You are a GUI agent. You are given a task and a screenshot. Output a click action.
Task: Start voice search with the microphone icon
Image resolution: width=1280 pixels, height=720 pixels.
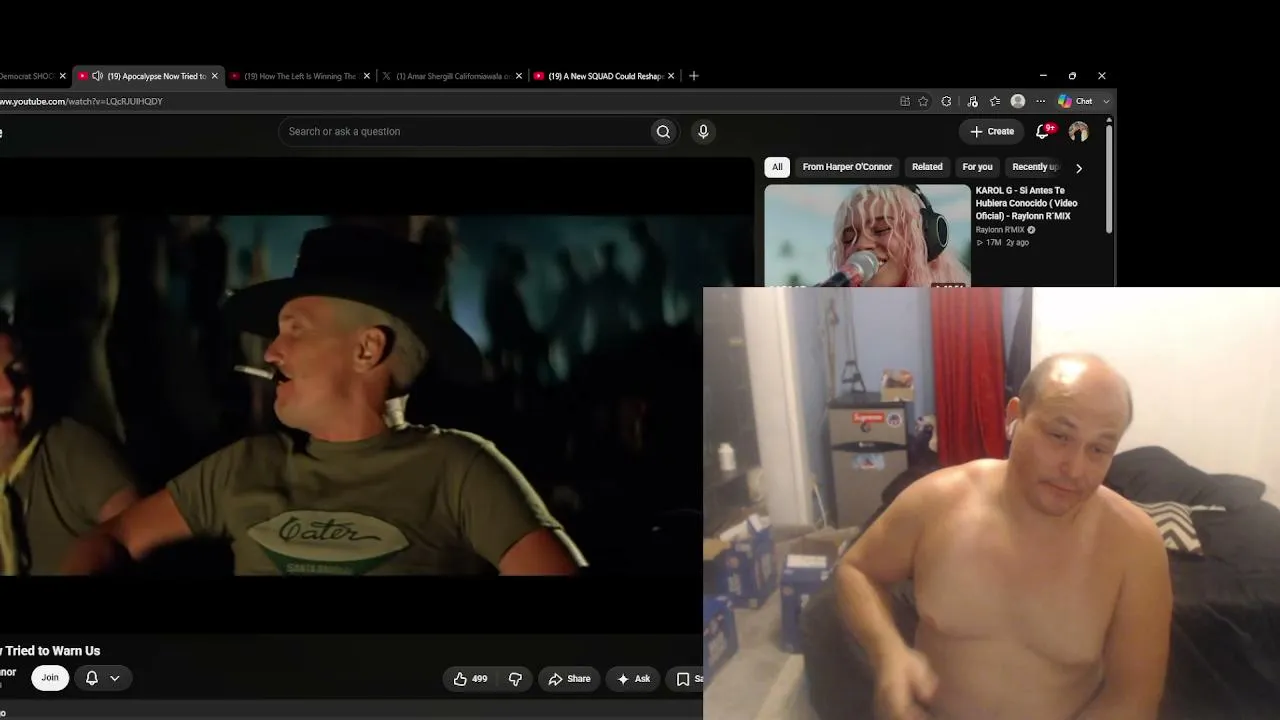(x=703, y=132)
